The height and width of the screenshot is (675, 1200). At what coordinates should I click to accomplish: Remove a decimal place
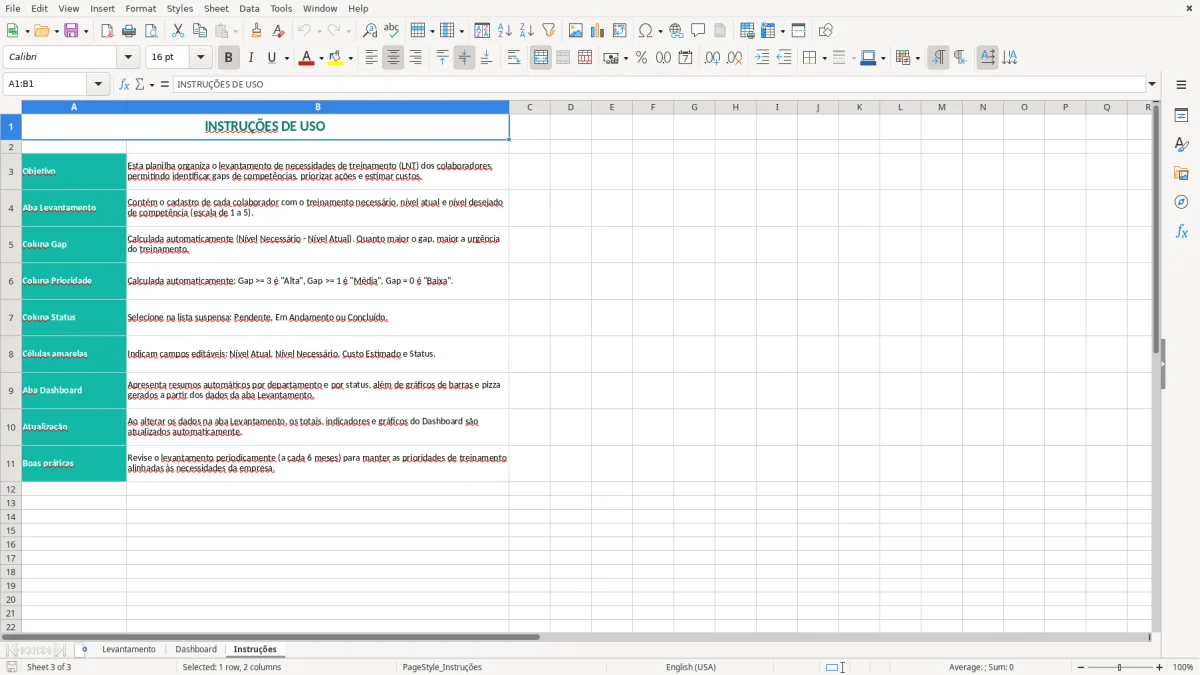735,58
